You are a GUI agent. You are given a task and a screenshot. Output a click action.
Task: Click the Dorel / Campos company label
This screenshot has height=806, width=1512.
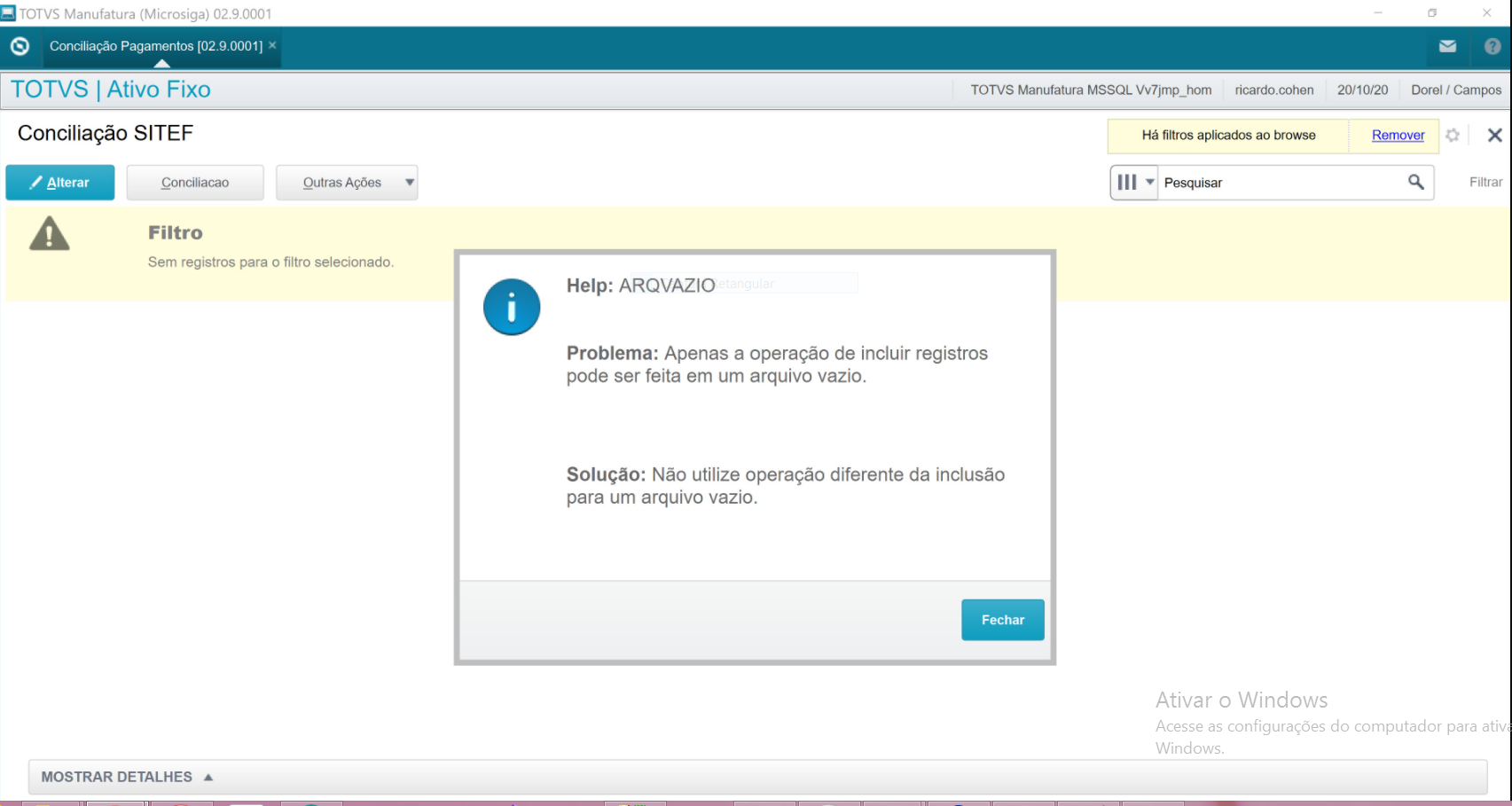[1456, 90]
